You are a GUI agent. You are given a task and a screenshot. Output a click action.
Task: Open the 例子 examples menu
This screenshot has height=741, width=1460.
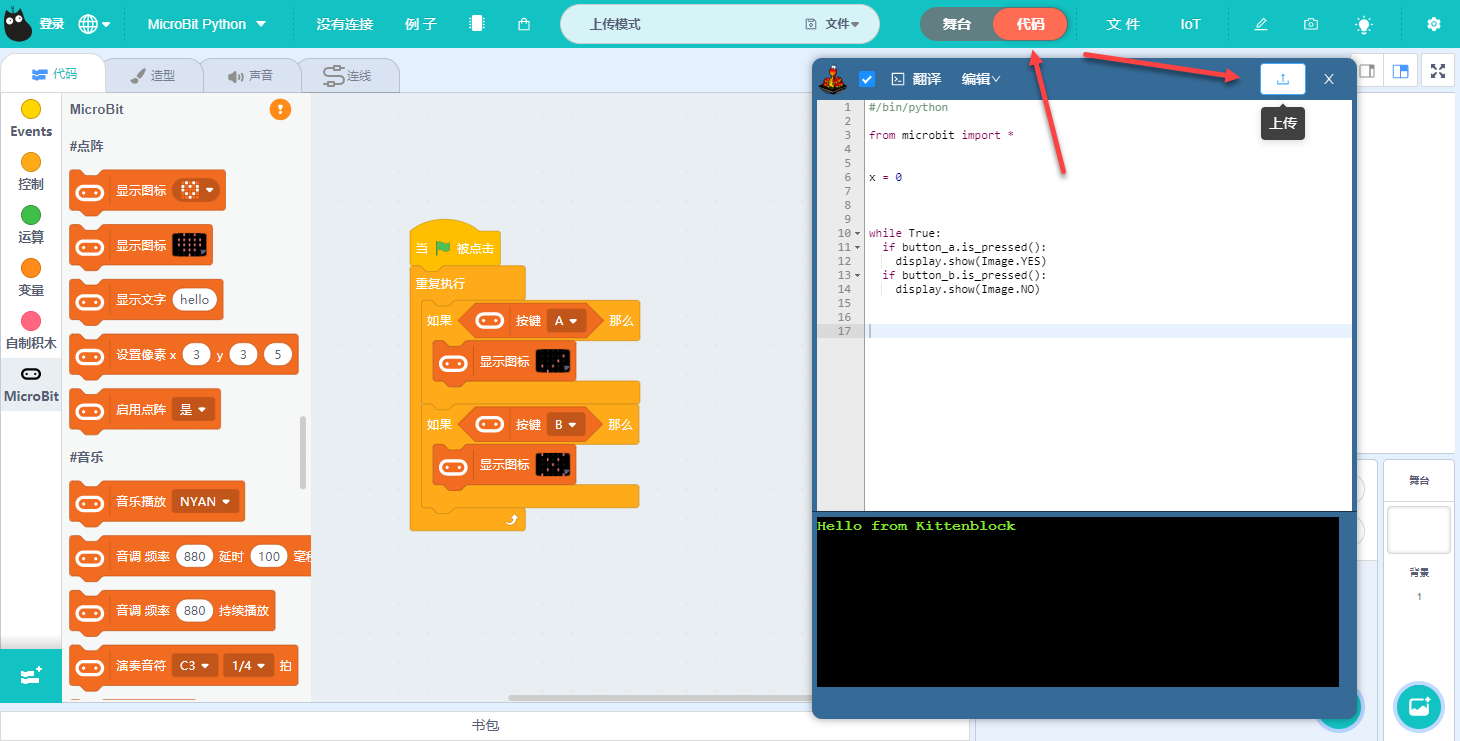(421, 24)
